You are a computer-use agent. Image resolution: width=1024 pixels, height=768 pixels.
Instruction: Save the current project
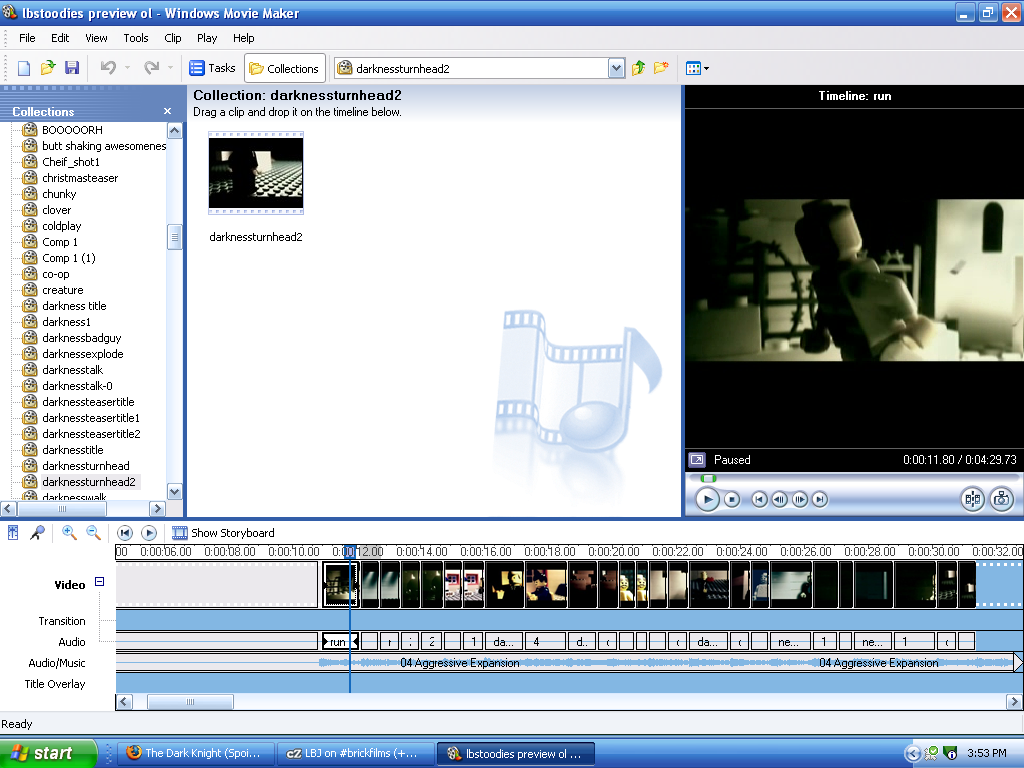click(x=72, y=67)
